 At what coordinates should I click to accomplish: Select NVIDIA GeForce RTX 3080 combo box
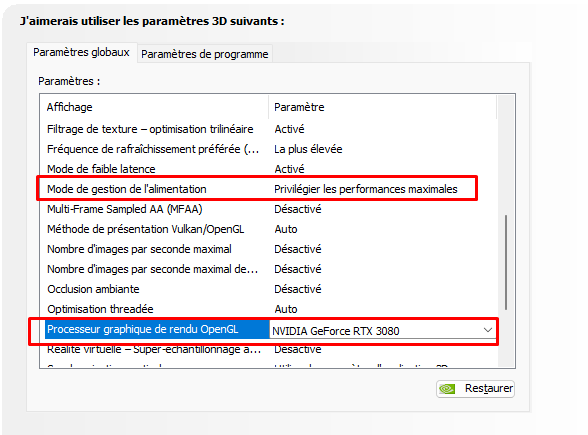pos(383,330)
